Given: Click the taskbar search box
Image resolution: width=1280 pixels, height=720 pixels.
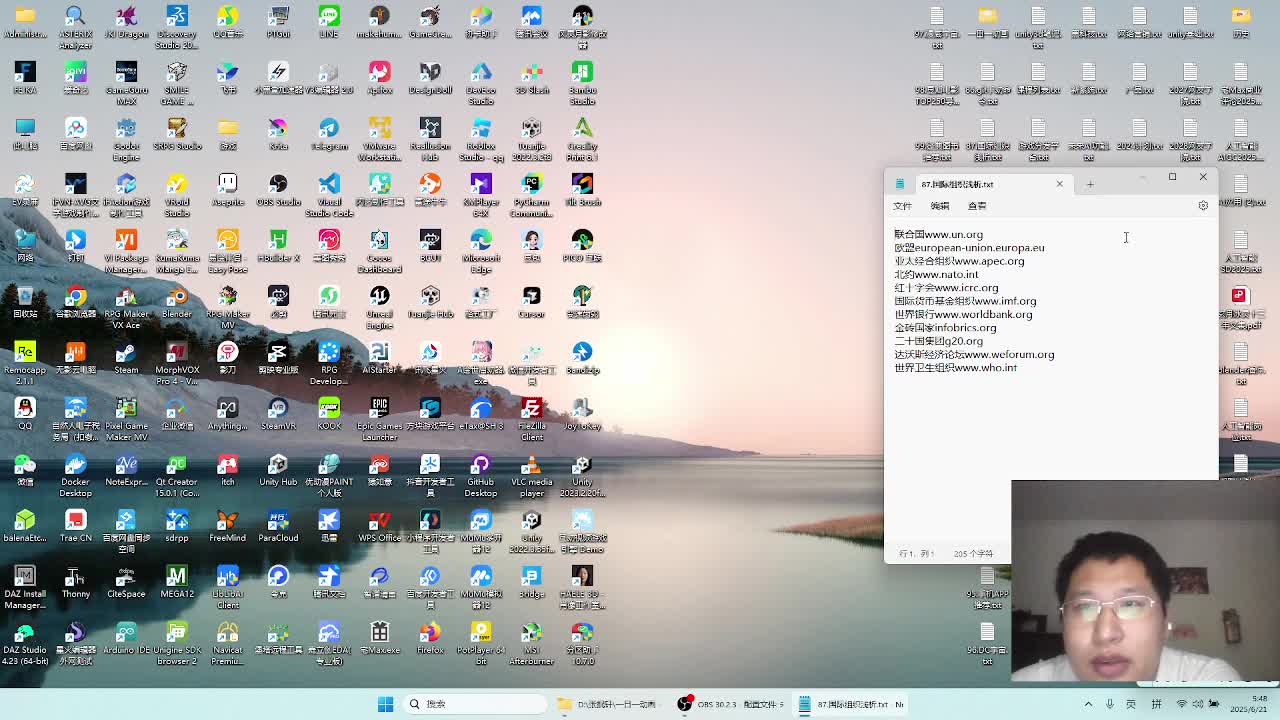Looking at the screenshot, I should 475,704.
